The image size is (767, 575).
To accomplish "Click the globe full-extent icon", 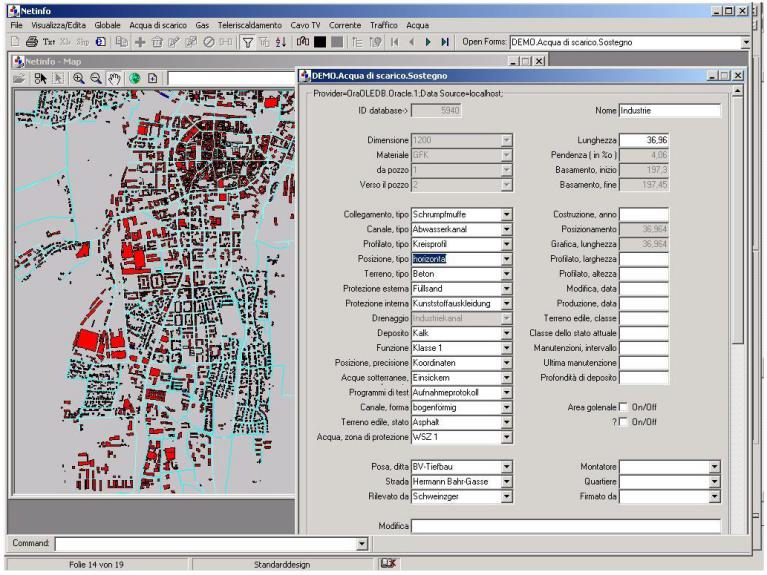I will click(x=134, y=78).
